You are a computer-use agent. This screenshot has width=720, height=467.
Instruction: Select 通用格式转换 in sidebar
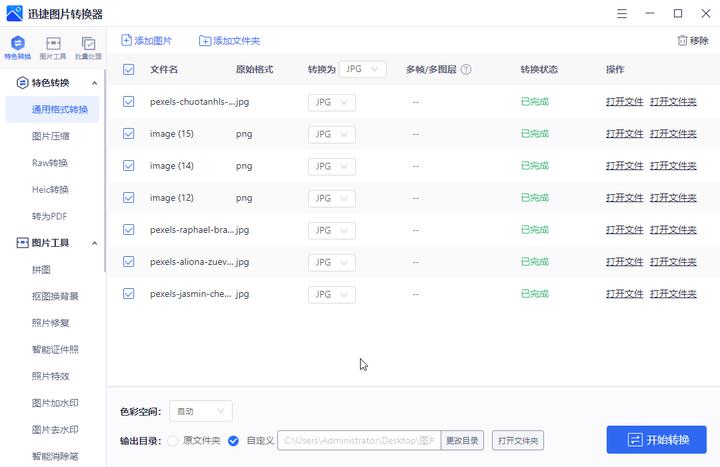52,109
